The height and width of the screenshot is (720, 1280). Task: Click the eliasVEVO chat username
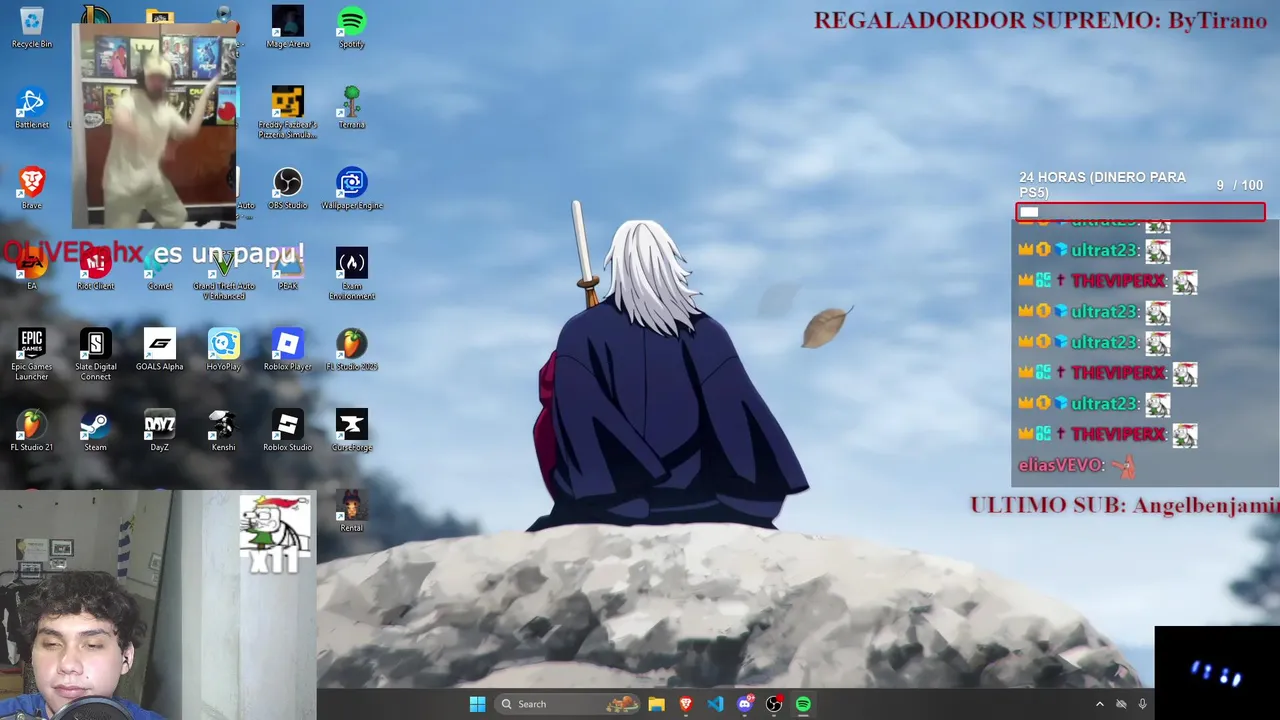click(x=1059, y=465)
